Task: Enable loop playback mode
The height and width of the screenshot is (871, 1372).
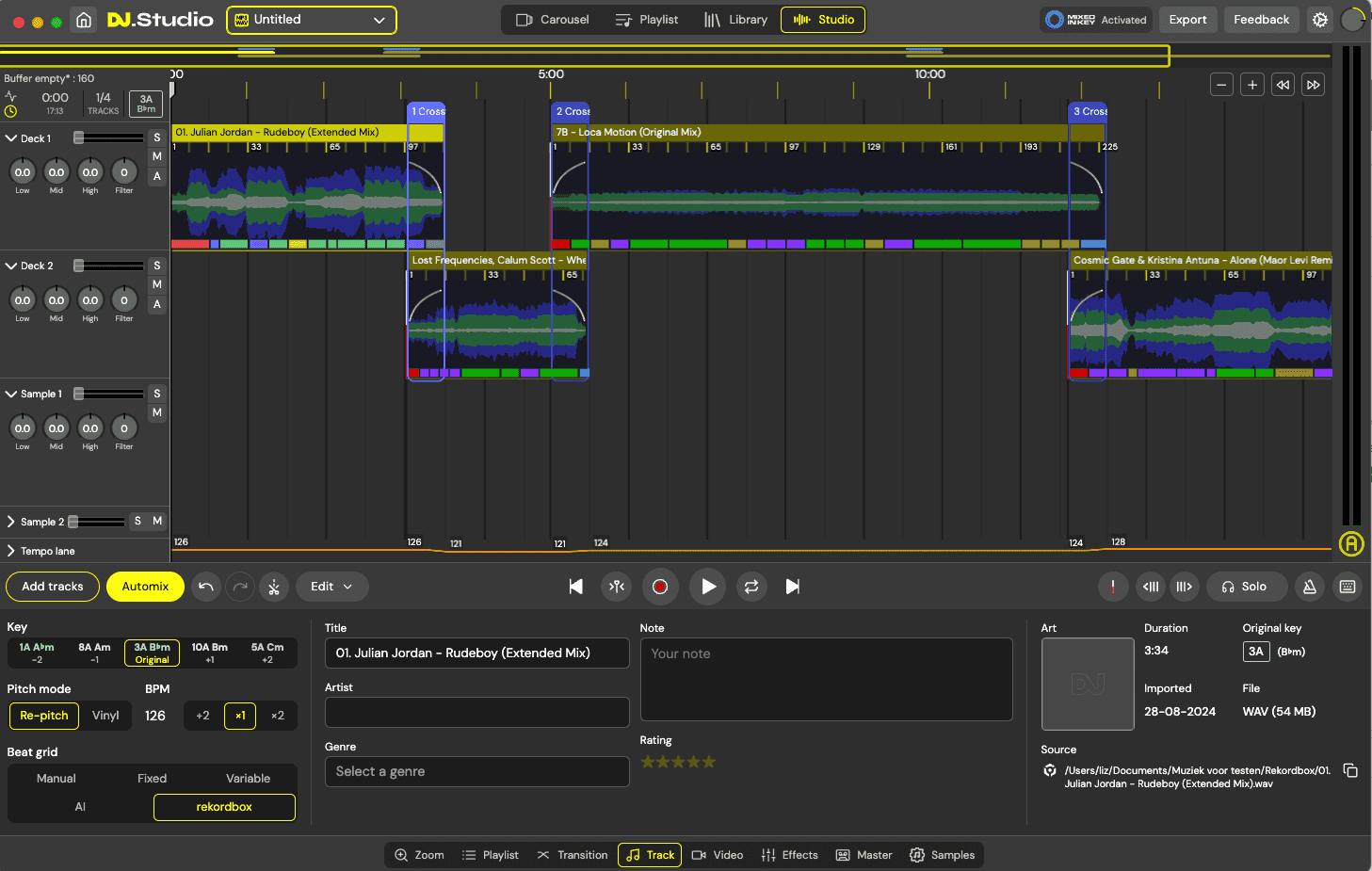Action: point(750,587)
